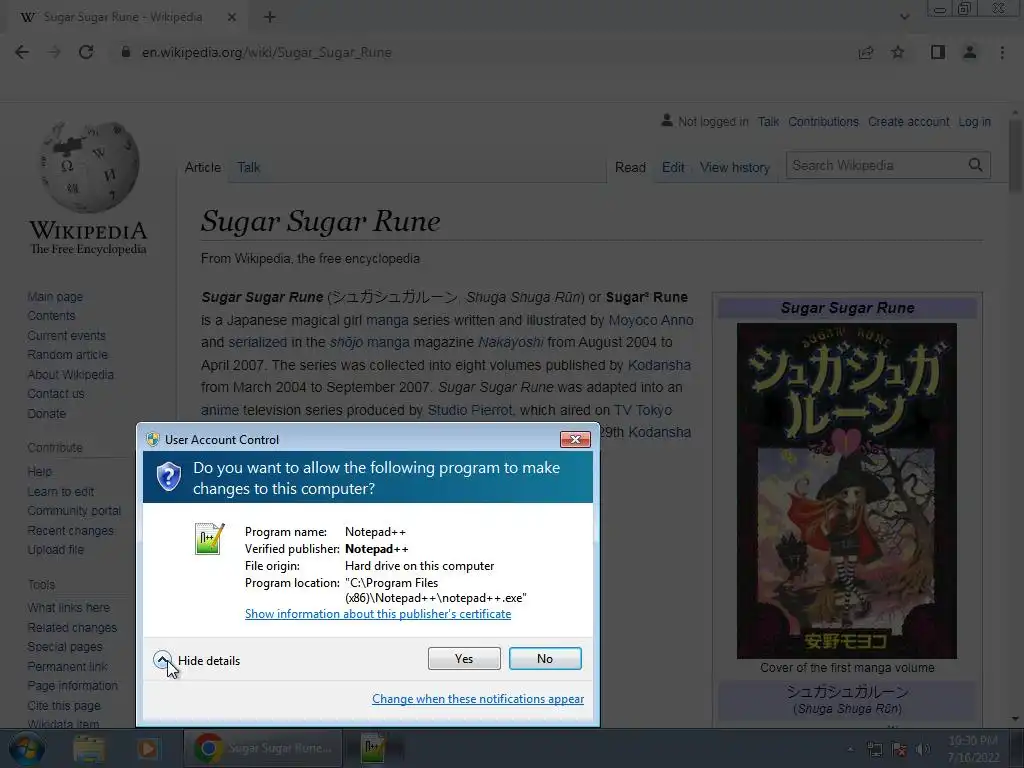
Task: Click the UAC shield question mark icon
Action: [168, 477]
